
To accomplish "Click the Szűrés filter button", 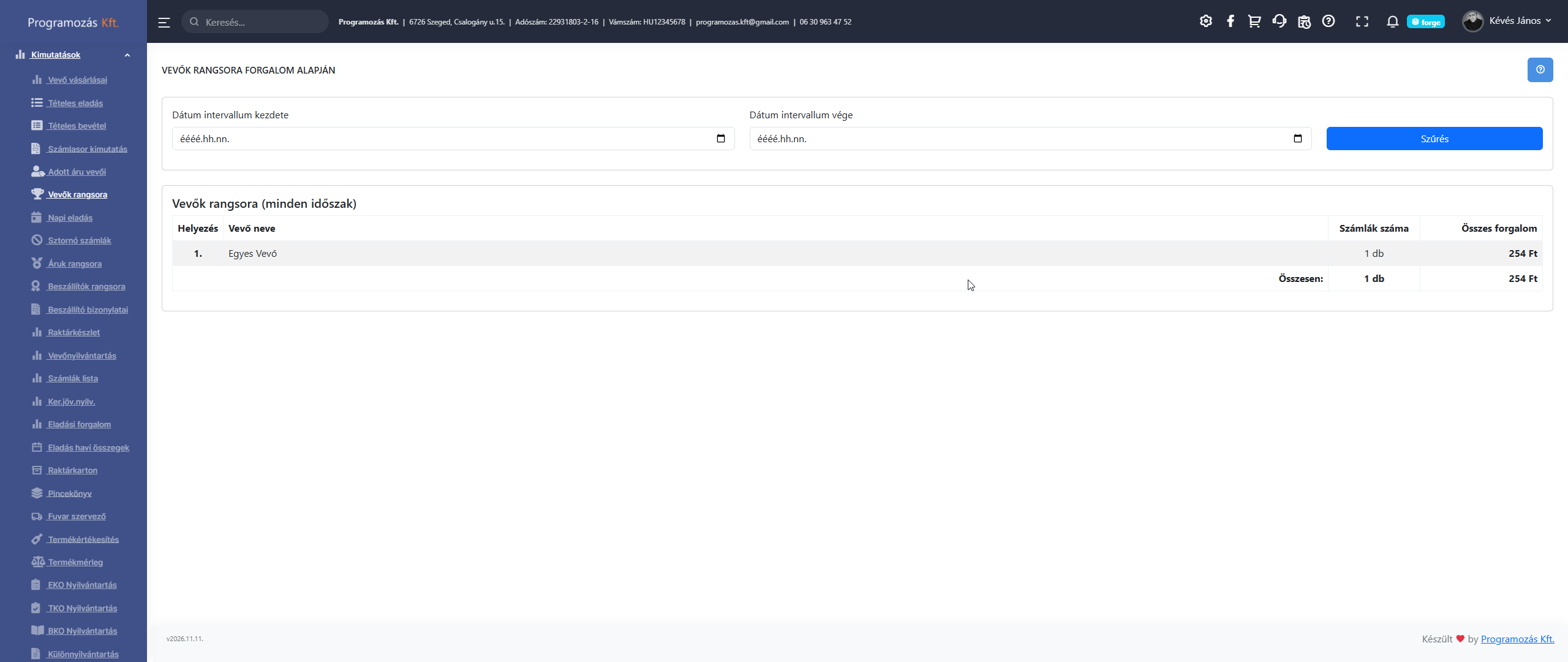I will point(1434,139).
